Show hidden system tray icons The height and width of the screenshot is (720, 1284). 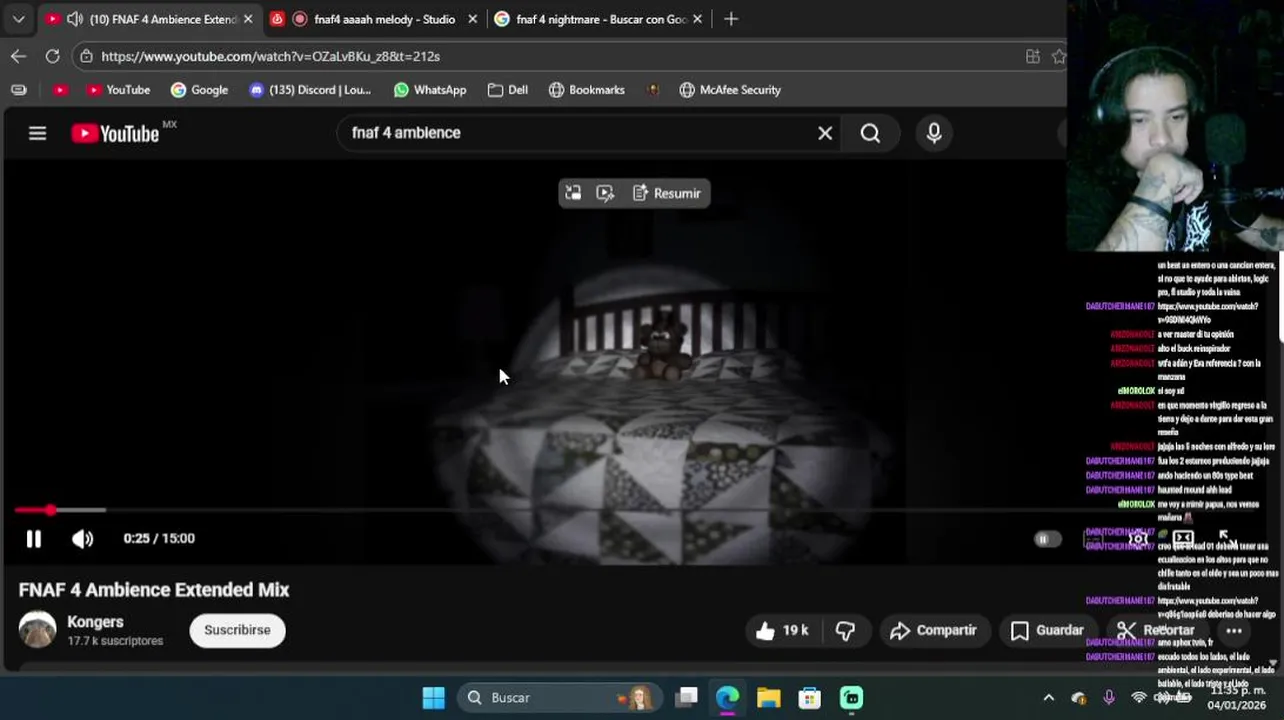(x=1048, y=697)
